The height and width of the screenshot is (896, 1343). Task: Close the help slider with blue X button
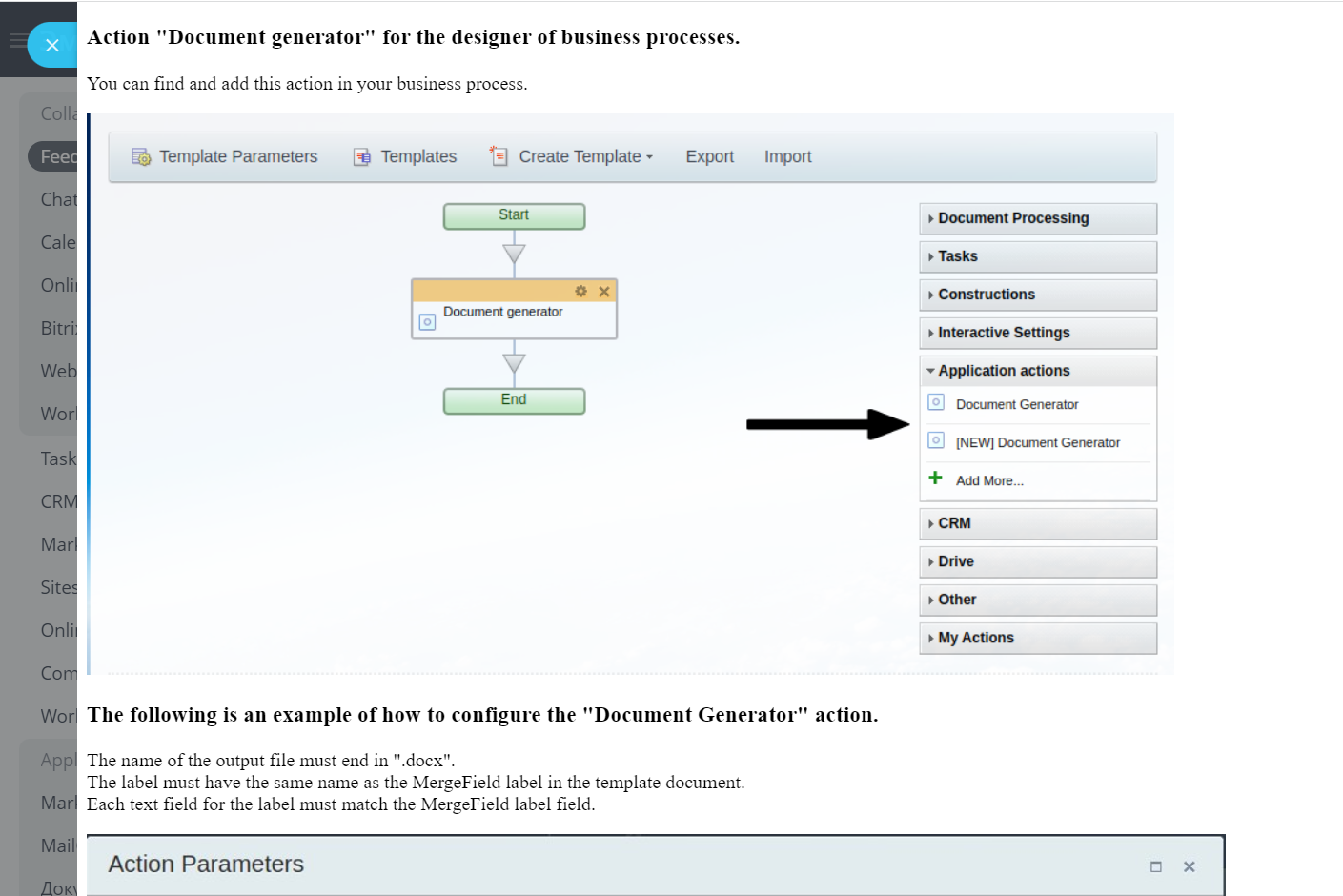click(52, 45)
